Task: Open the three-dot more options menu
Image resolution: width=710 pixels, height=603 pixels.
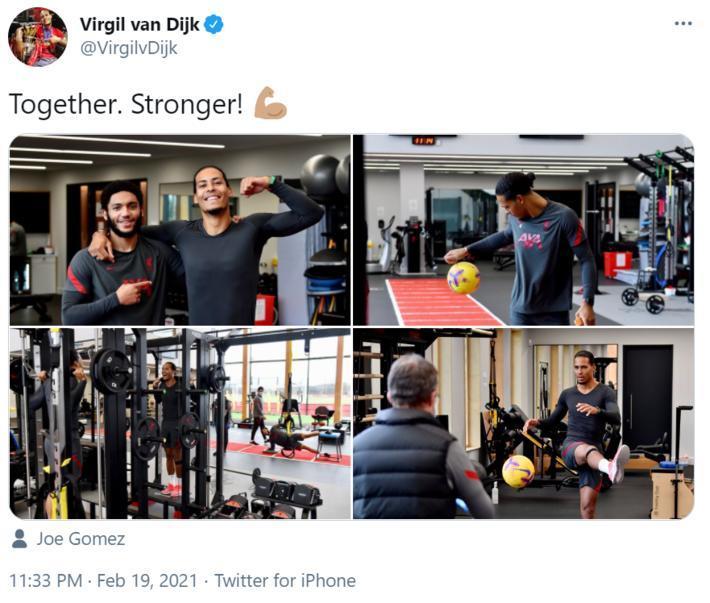Action: click(683, 23)
